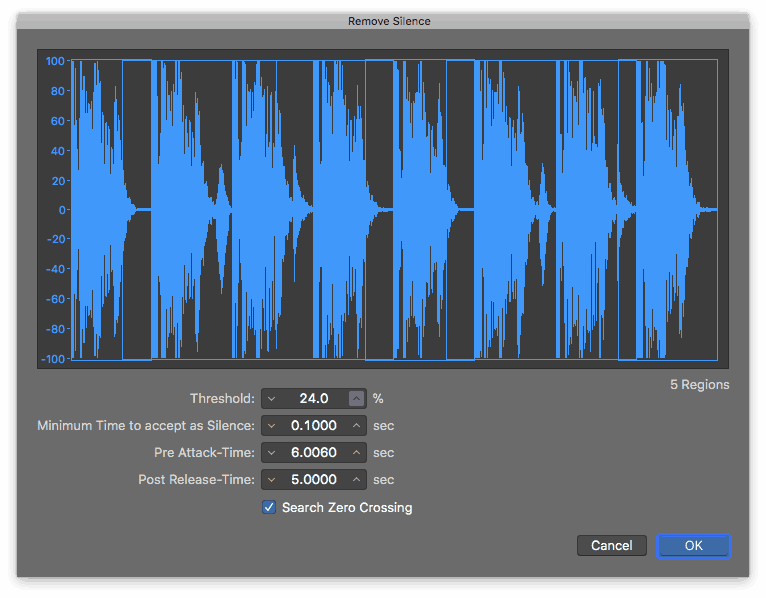This screenshot has height=598, width=766.
Task: Increase Threshold with the up arrow
Action: (357, 398)
